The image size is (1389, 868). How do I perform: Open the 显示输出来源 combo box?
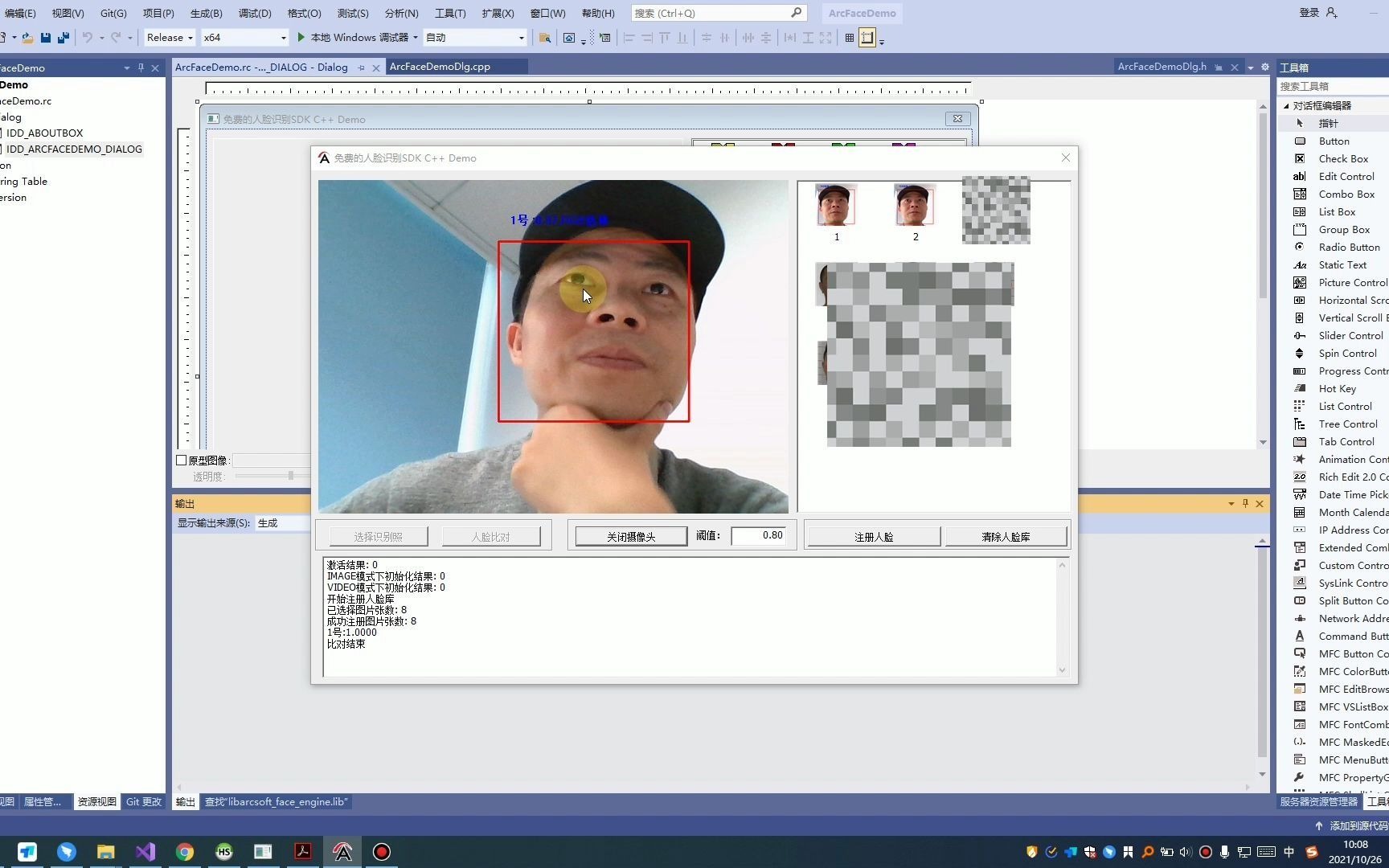coord(283,522)
